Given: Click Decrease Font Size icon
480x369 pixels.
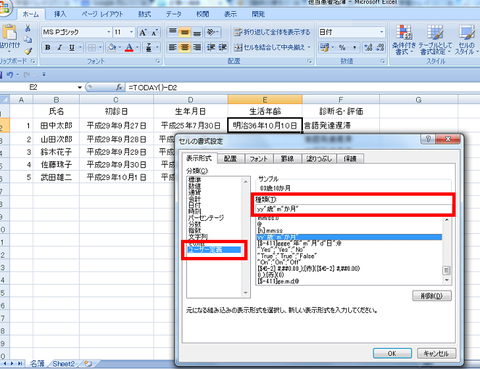Looking at the screenshot, I should coord(154,32).
